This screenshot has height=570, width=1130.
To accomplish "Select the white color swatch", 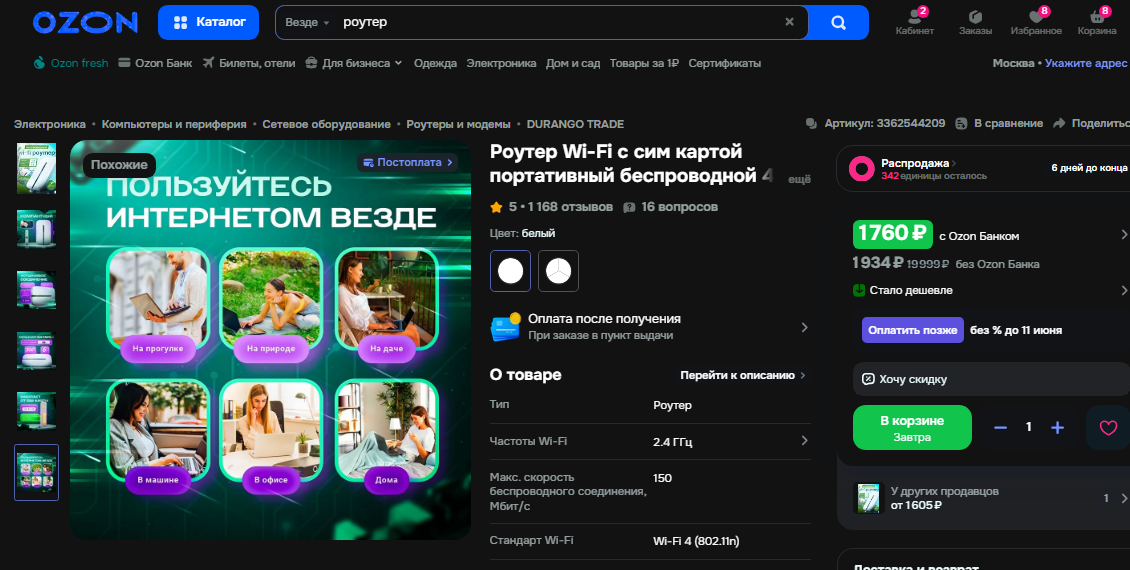I will (x=510, y=271).
